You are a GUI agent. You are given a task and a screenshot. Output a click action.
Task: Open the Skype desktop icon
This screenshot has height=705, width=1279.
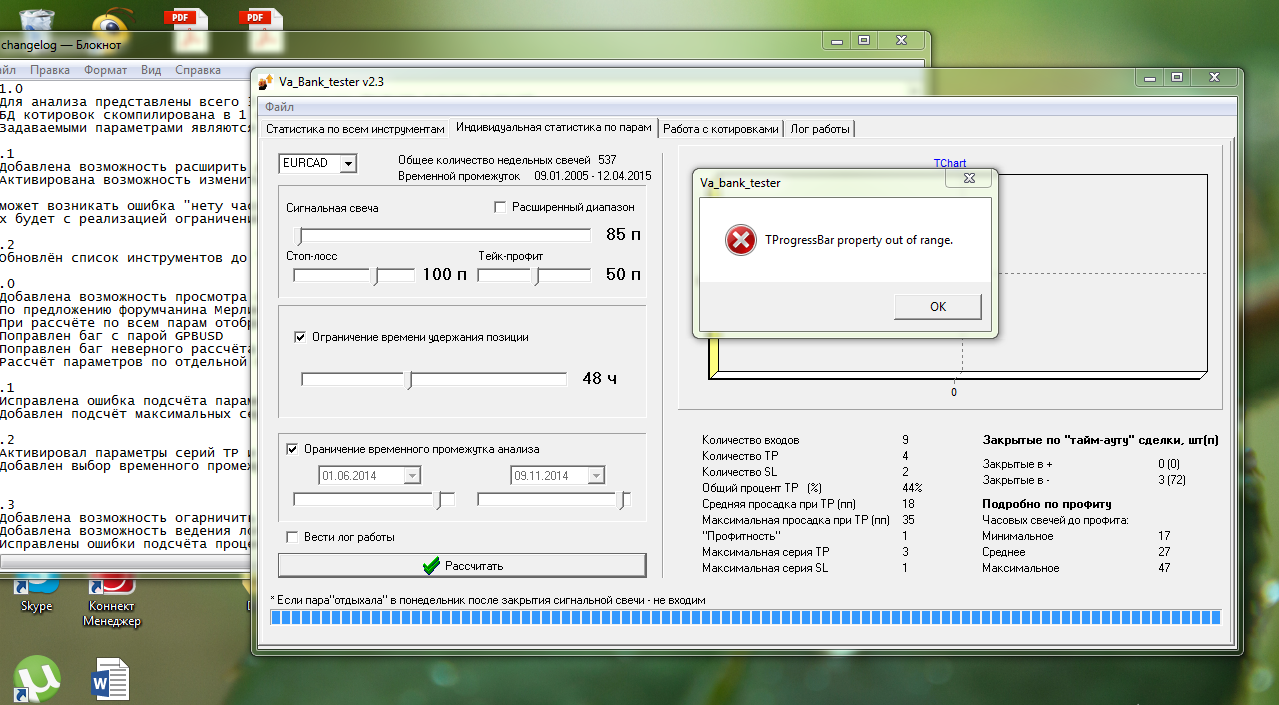36,594
